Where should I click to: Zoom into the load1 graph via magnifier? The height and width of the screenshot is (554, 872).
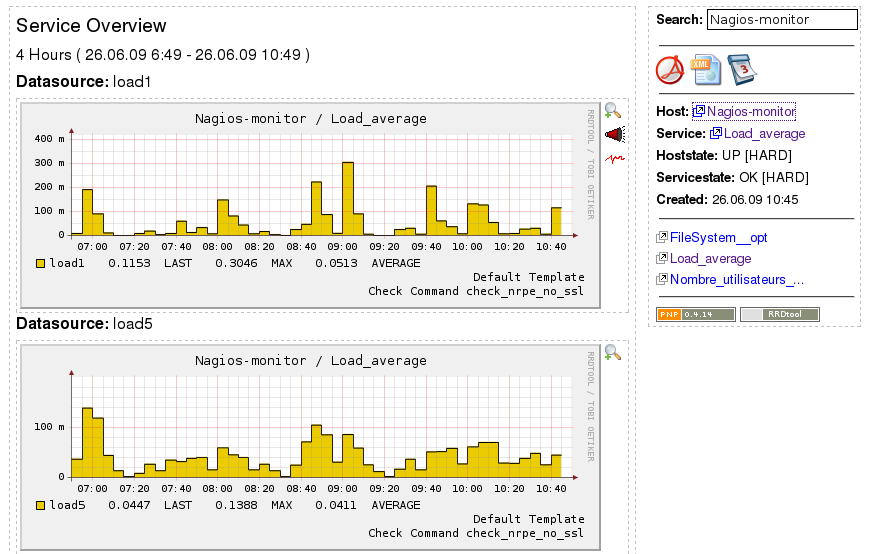(613, 111)
